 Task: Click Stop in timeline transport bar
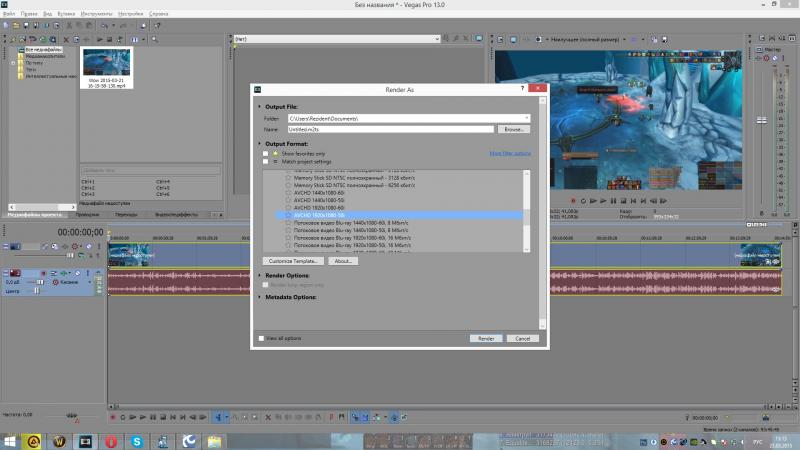(163, 417)
